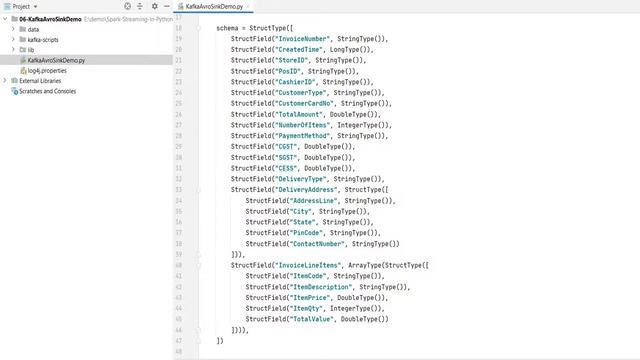
Task: Click the "City" string in code
Action: (x=300, y=211)
